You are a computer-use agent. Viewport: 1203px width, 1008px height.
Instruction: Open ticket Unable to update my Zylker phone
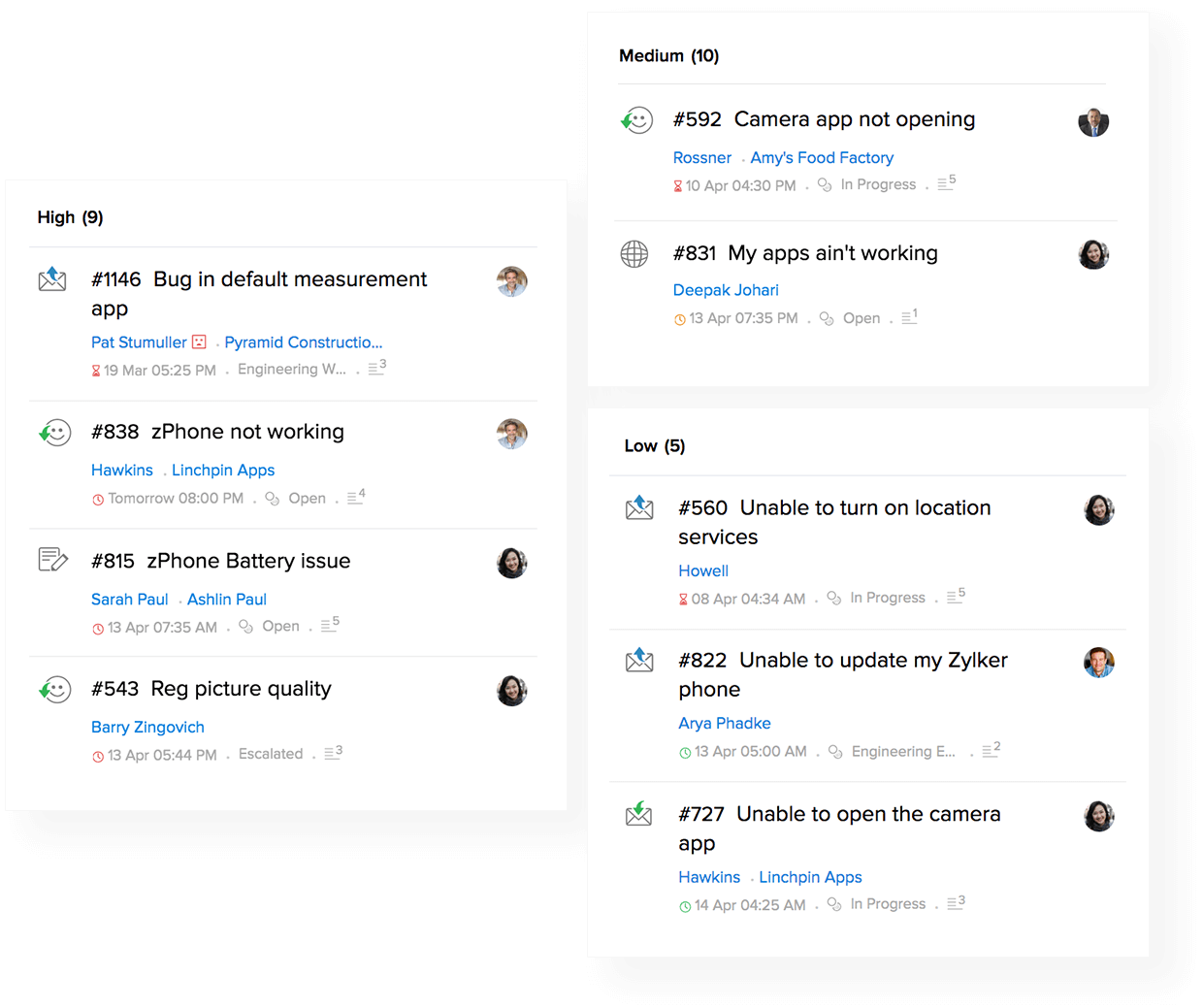(x=843, y=674)
